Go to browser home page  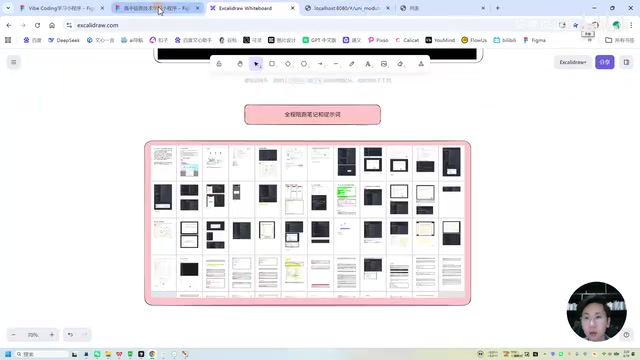coord(52,25)
